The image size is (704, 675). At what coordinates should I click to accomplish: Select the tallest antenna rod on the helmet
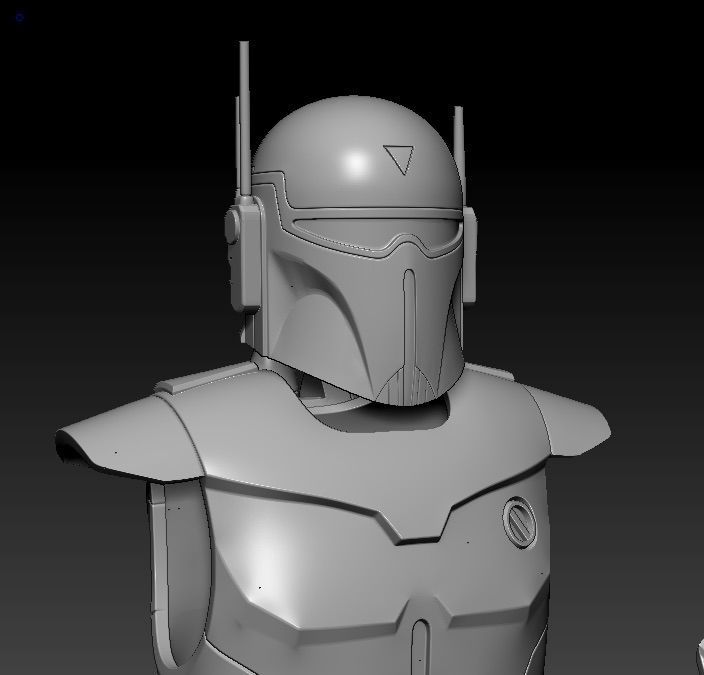[245, 119]
